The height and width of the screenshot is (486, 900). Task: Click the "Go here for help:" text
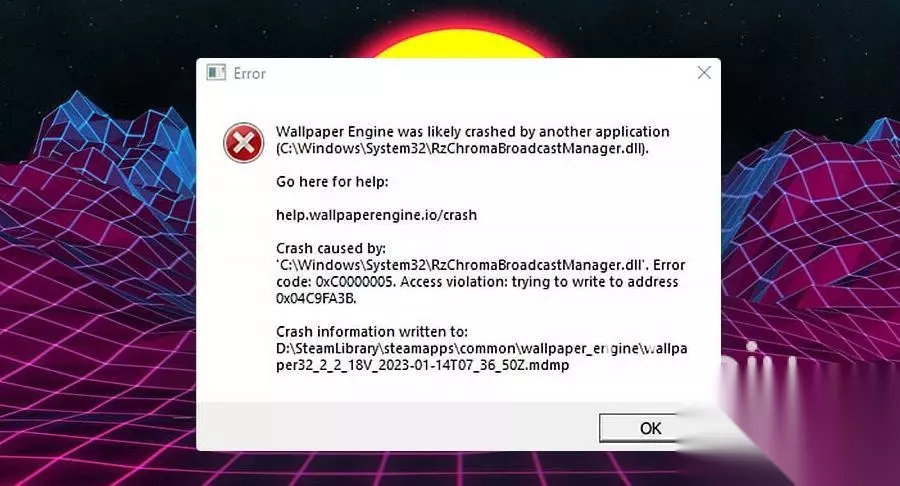tap(332, 182)
